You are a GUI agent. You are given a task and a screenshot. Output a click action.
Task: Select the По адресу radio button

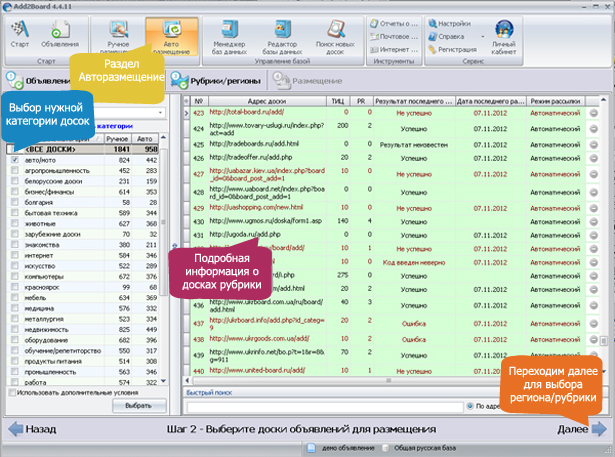click(x=470, y=406)
